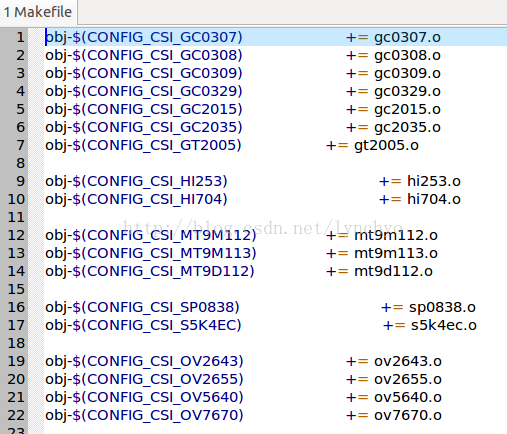
Task: Click text gc0307.o
Action: [x=407, y=37]
